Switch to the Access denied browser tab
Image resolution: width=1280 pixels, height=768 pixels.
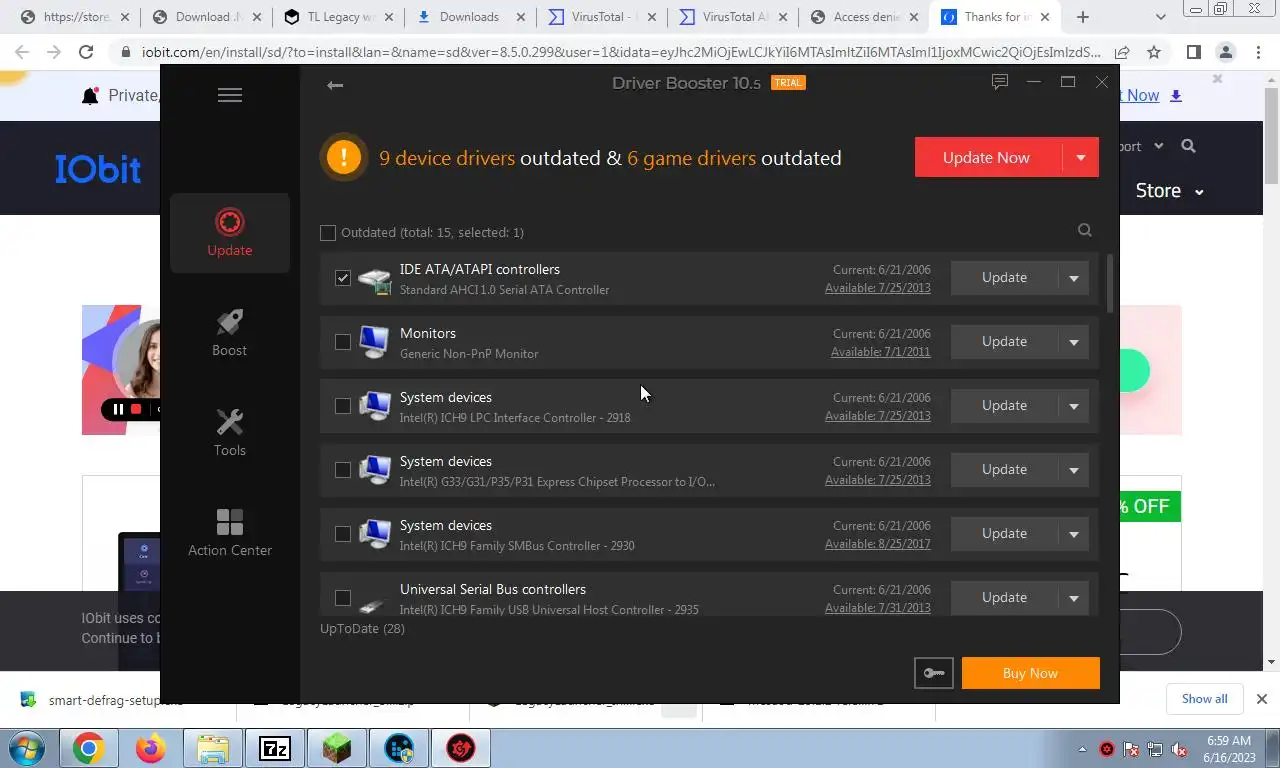click(862, 17)
